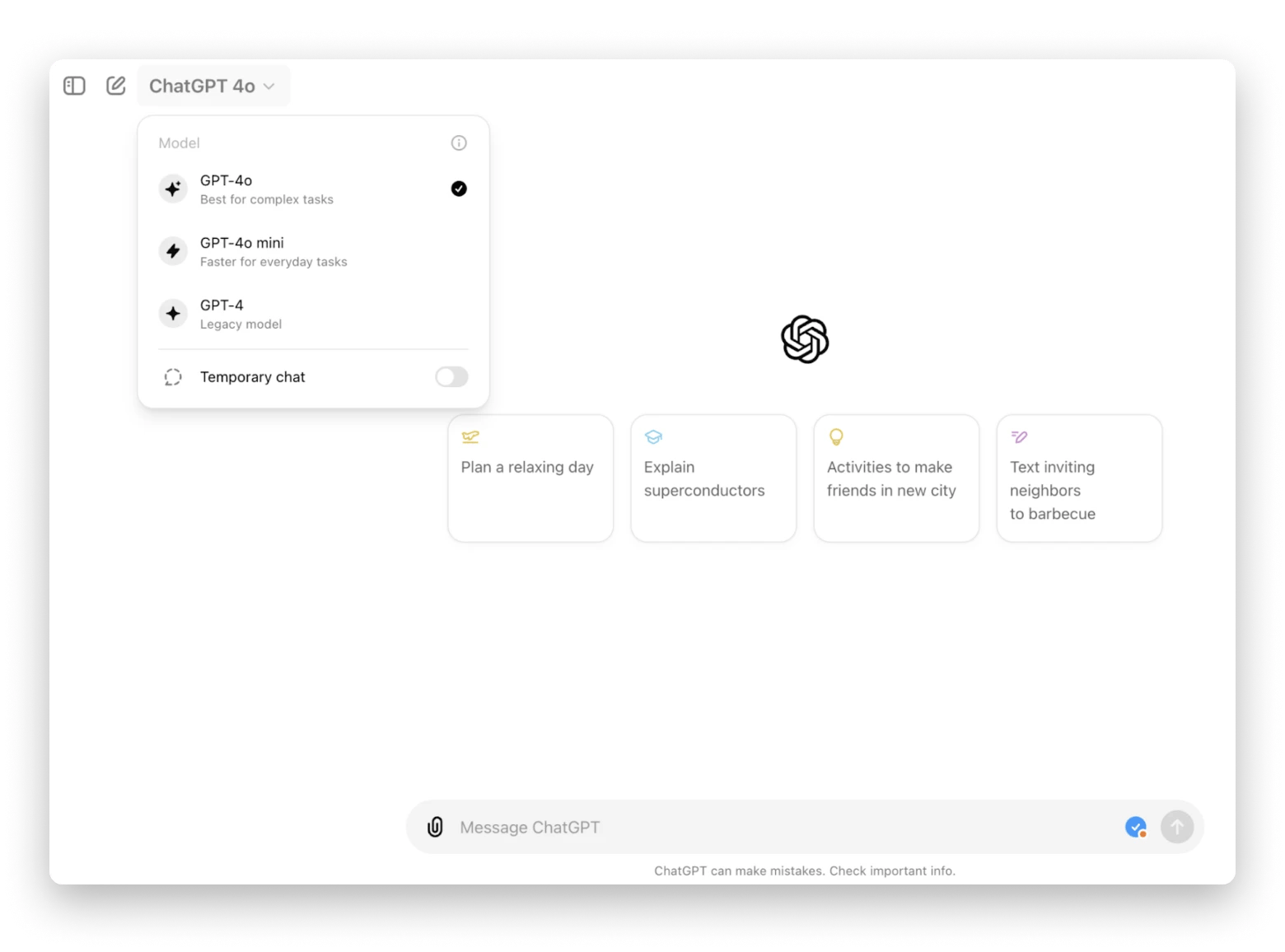Select the GPT-4o model option
Image resolution: width=1285 pixels, height=952 pixels.
313,189
